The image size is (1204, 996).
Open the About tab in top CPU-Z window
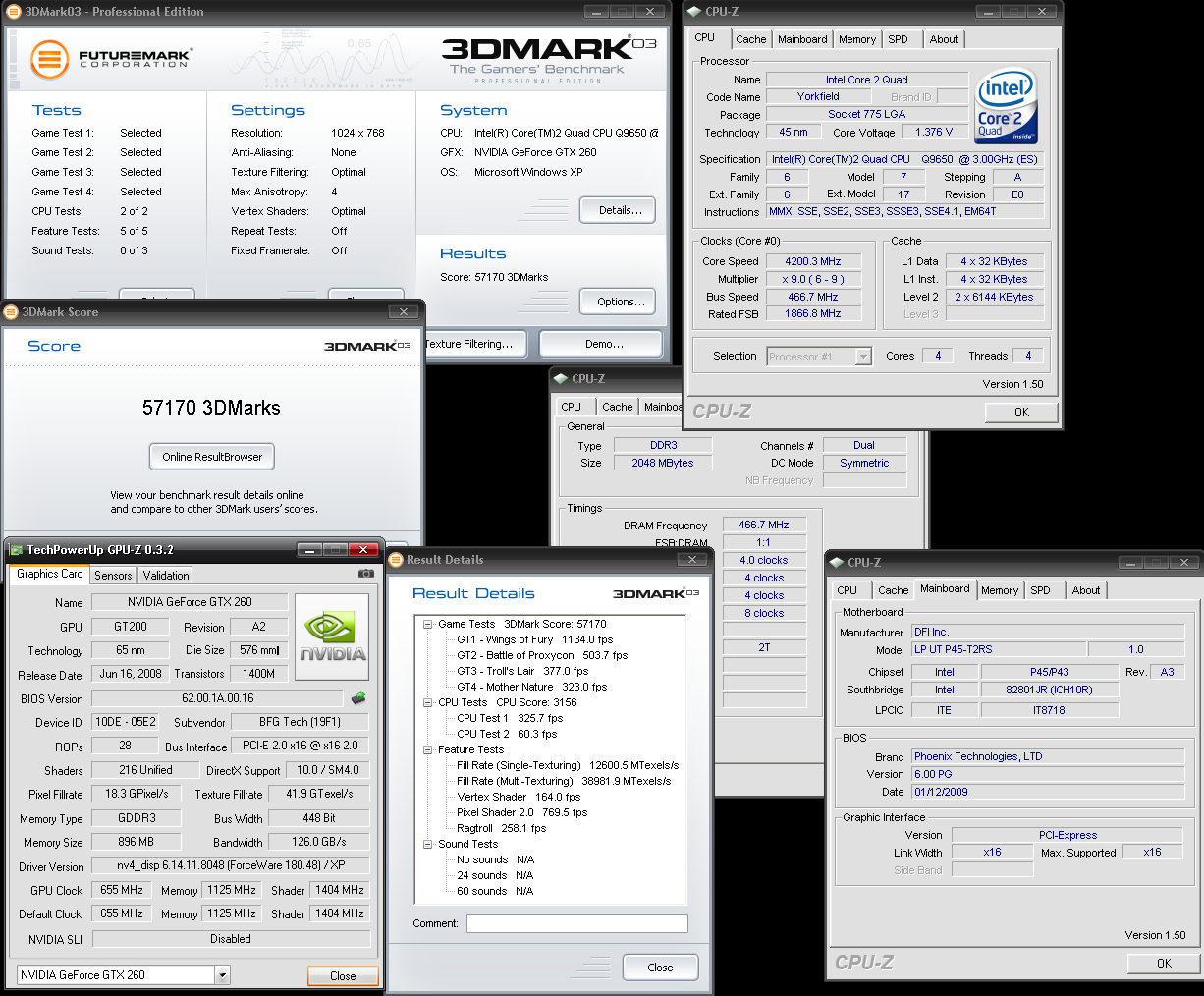(x=944, y=39)
